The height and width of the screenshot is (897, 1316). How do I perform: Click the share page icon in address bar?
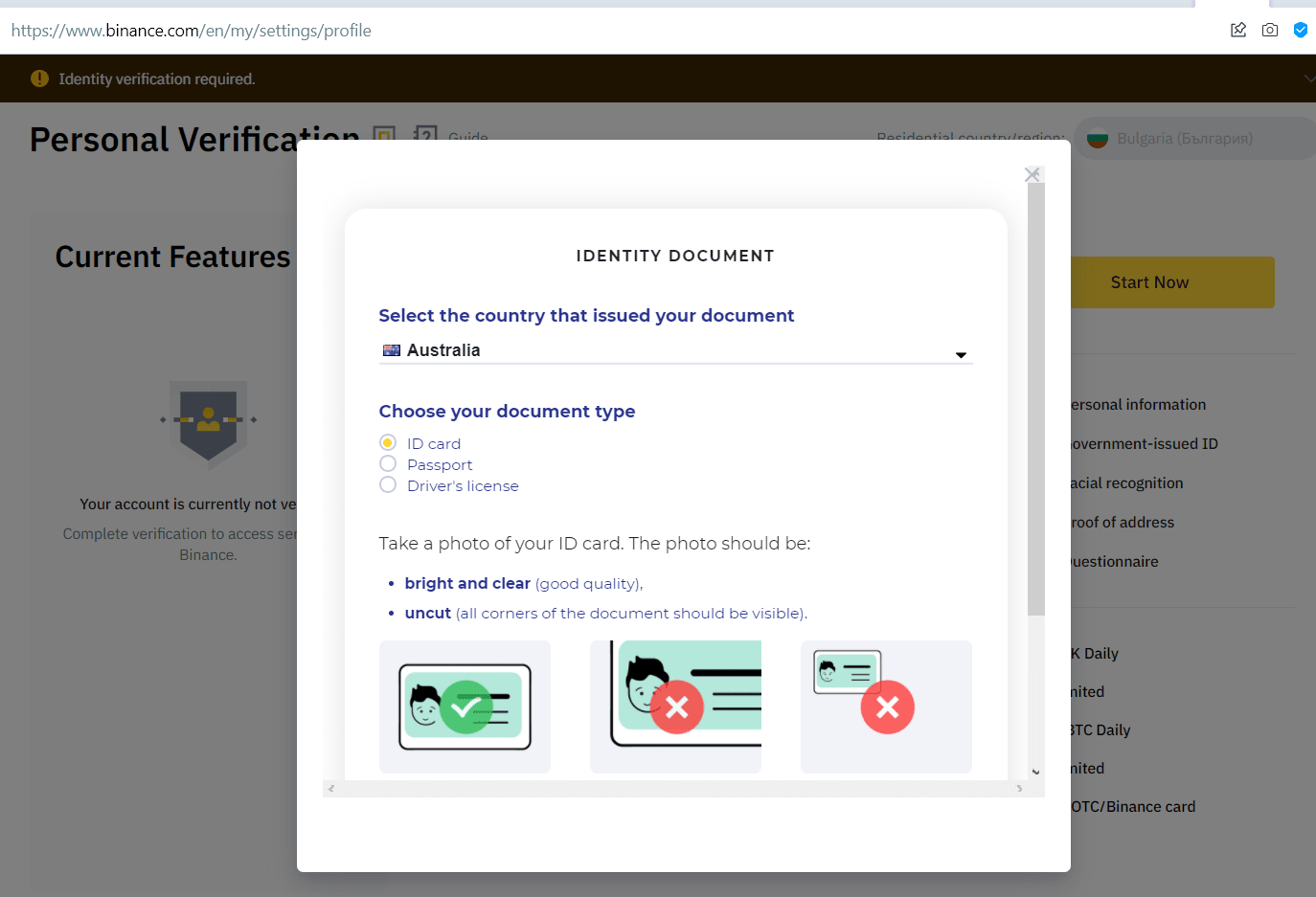(1238, 30)
